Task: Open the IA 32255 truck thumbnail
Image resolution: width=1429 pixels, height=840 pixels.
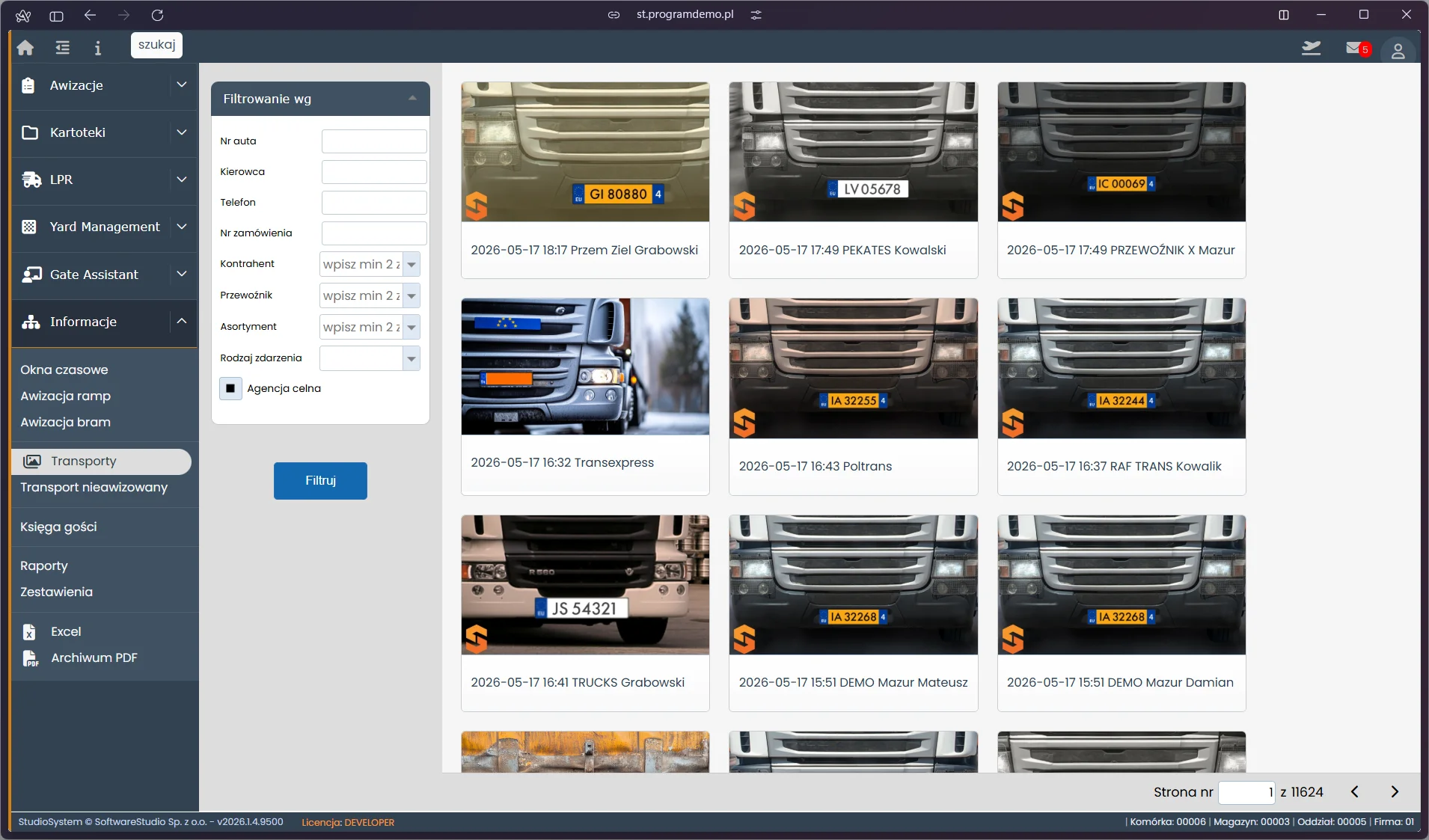Action: point(853,368)
